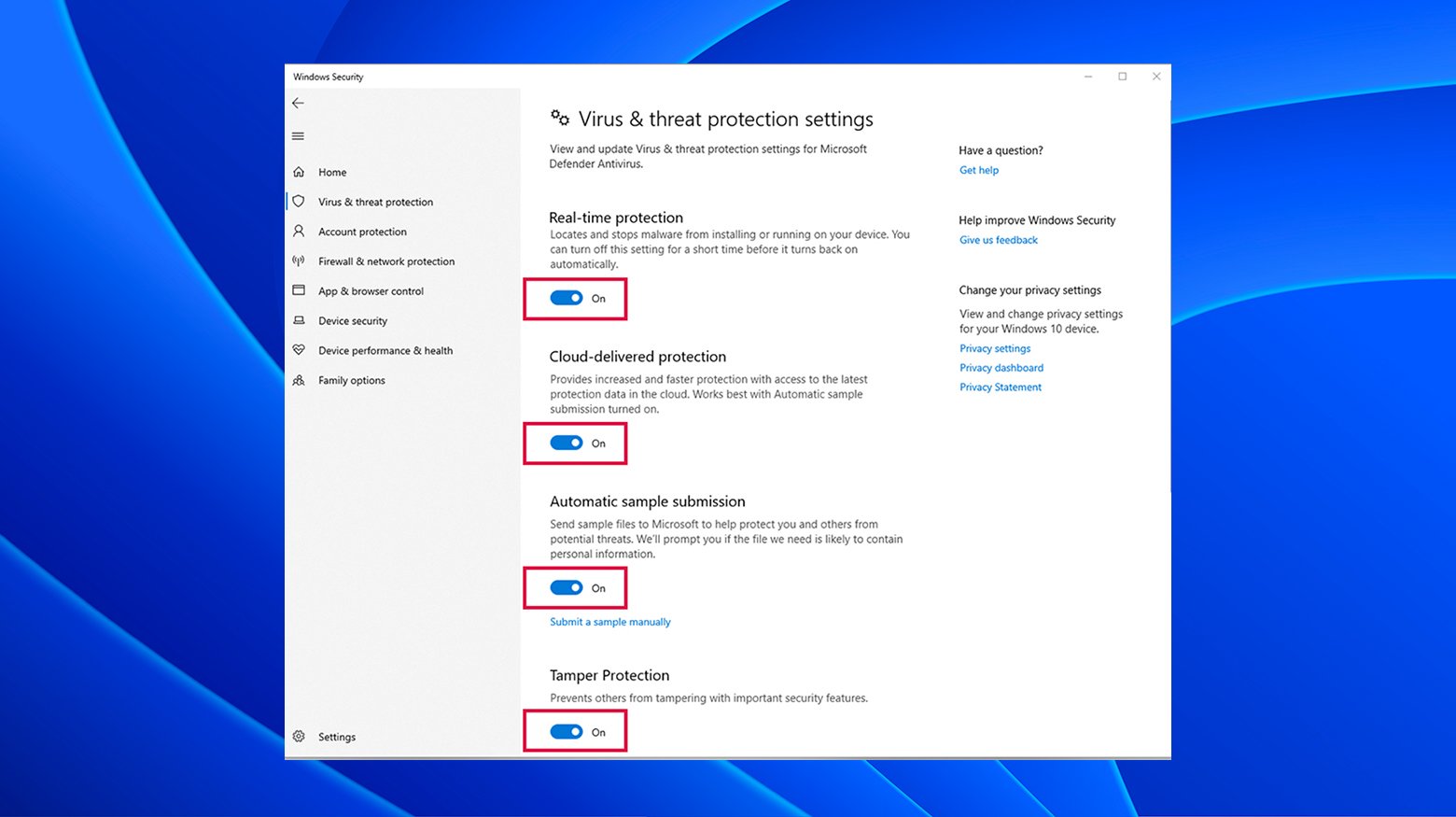
Task: Open Settings at sidebar bottom
Action: (336, 737)
